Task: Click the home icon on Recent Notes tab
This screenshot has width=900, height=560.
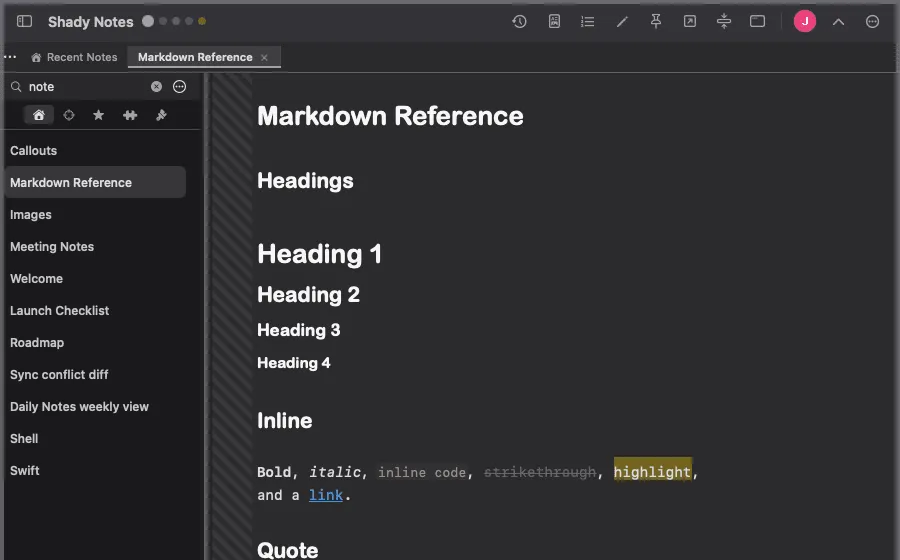Action: (36, 57)
